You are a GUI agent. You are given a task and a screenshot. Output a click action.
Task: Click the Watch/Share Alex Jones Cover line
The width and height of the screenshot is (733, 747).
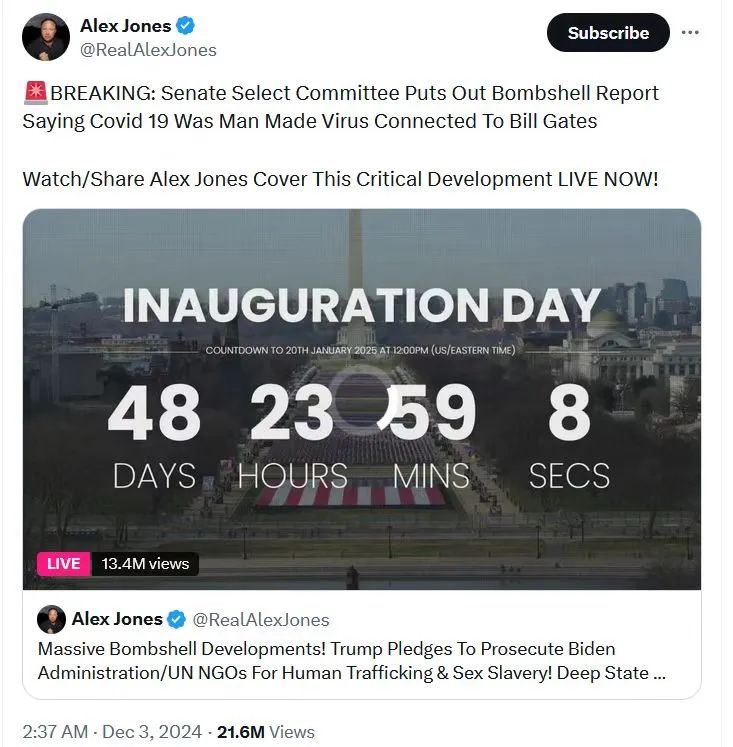(340, 180)
